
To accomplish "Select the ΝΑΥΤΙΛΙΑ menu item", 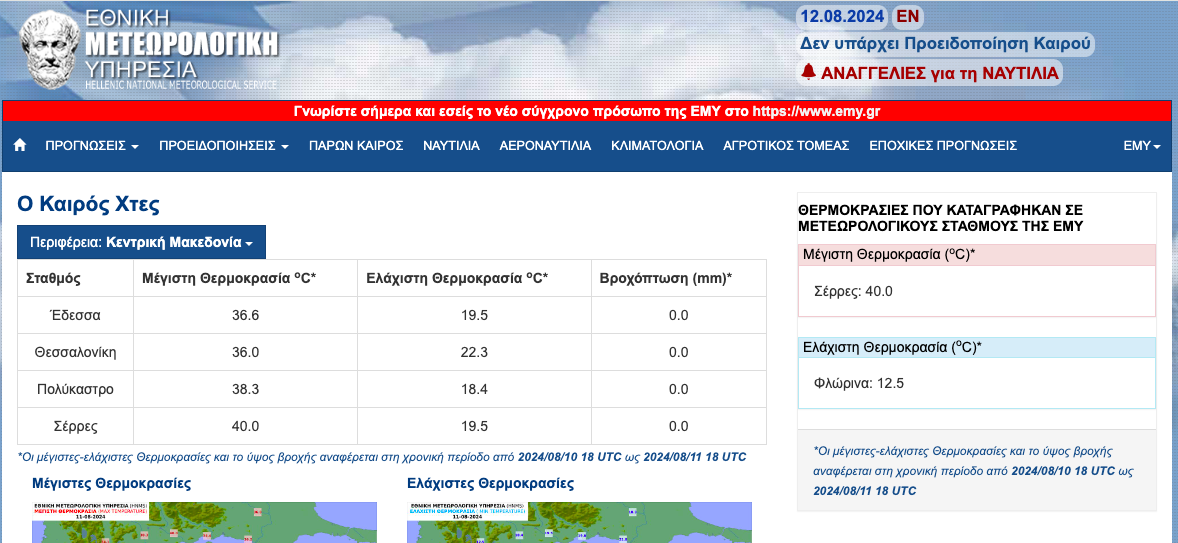I will pos(452,146).
